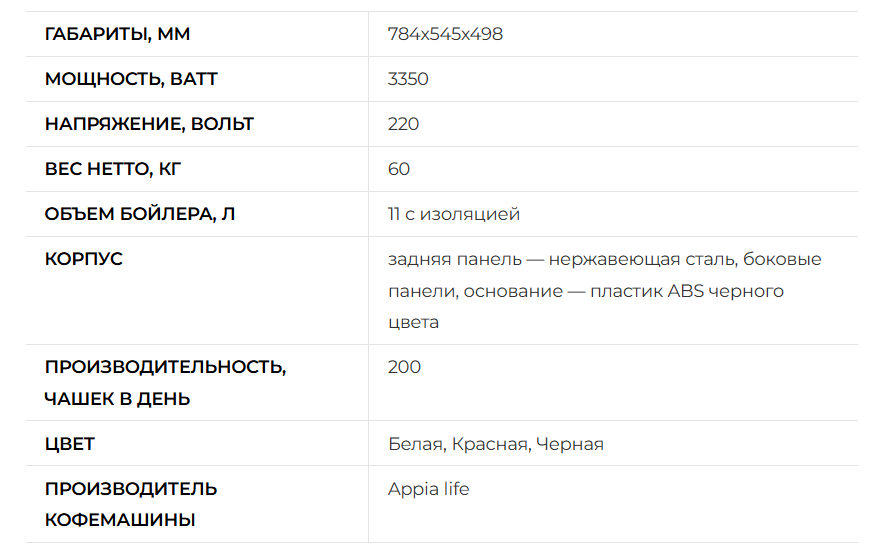Click the body description mentioning нержавеющая сталь
Image resolution: width=883 pixels, height=552 pixels.
point(604,291)
